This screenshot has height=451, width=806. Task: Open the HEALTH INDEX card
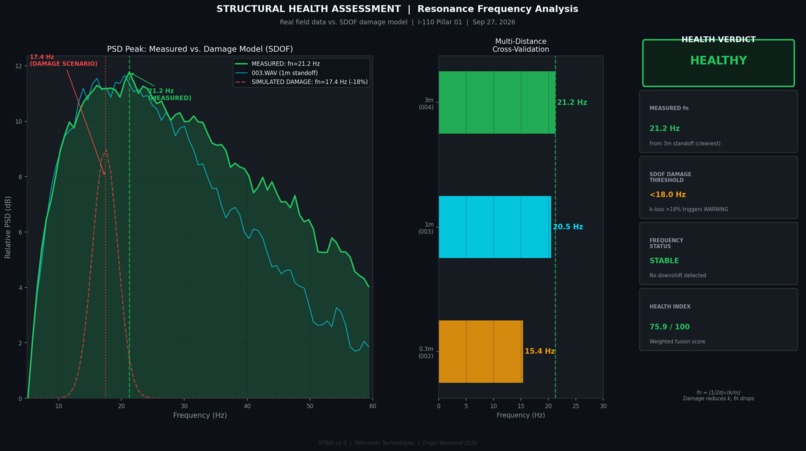point(718,319)
